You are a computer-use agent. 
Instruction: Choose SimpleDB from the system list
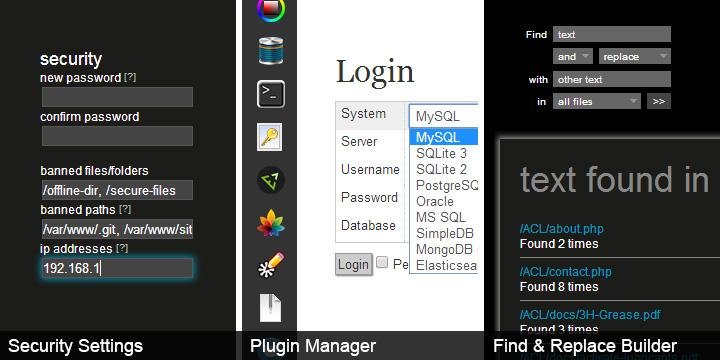(444, 233)
